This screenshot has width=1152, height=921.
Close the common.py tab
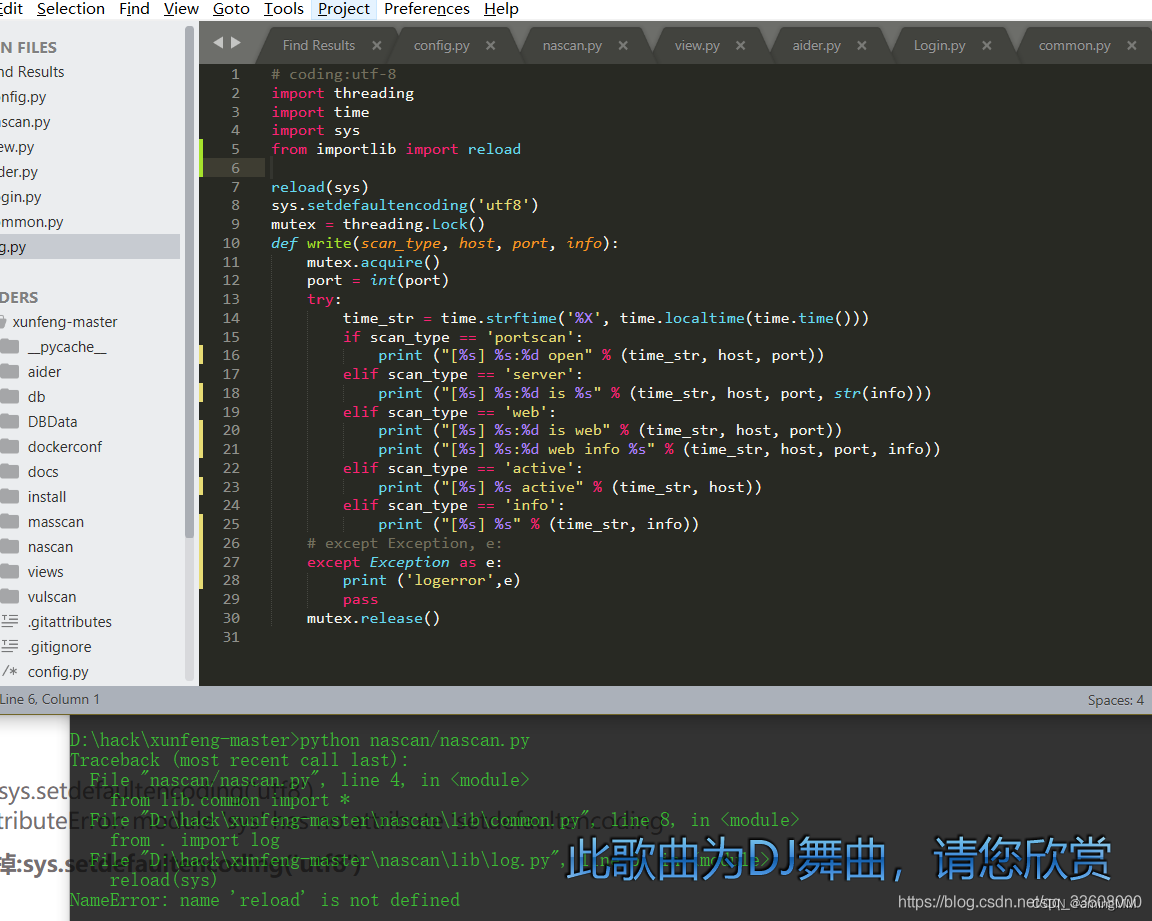[1132, 46]
